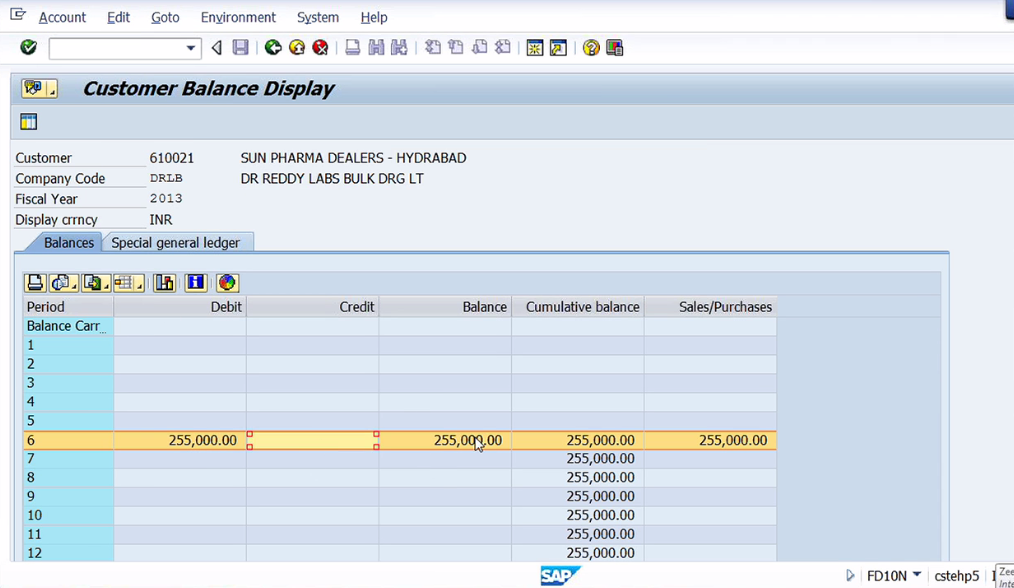This screenshot has height=588, width=1014.
Task: Click company code DRLB value
Action: 166,179
